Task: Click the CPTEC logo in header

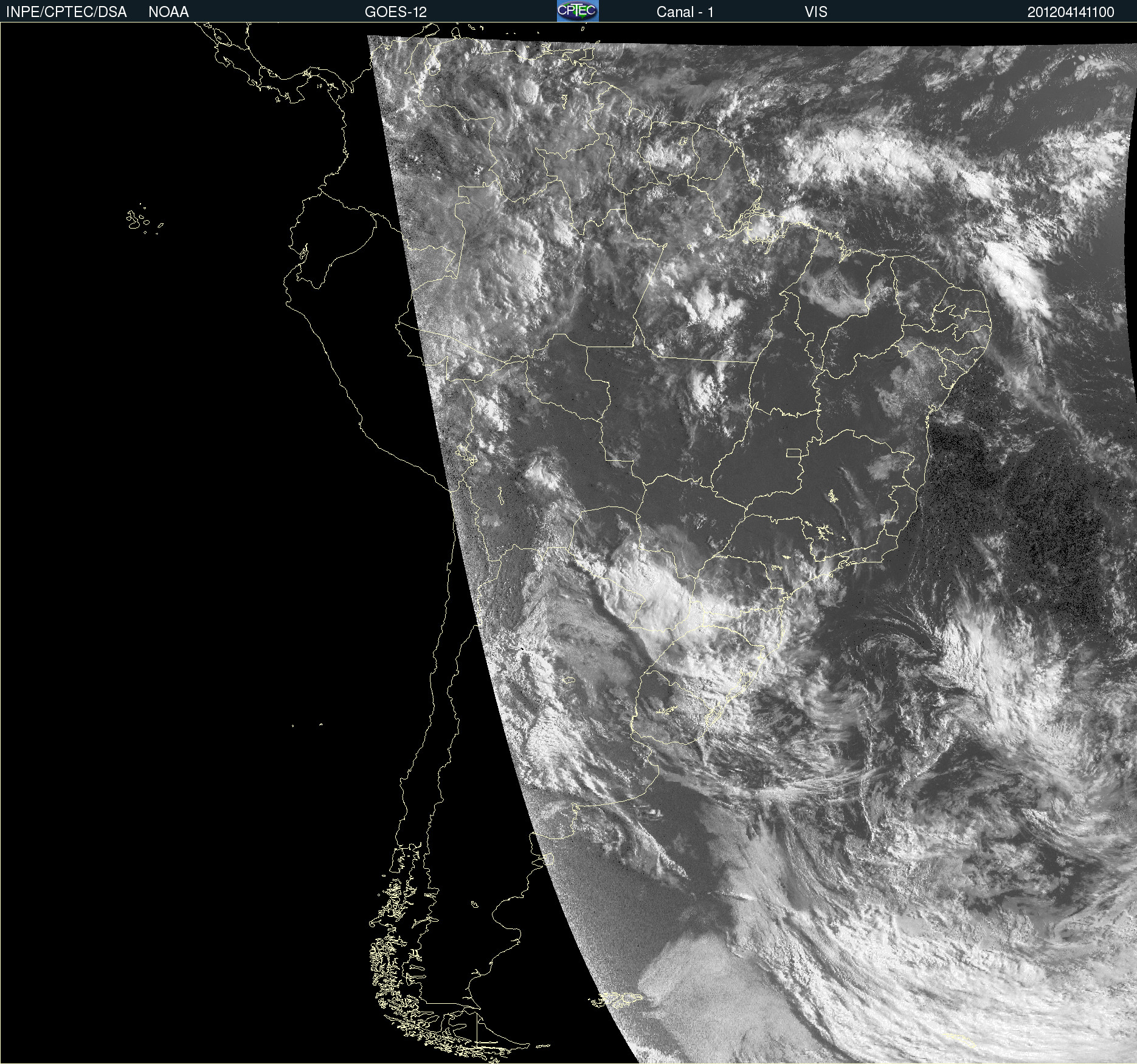Action: pos(578,11)
